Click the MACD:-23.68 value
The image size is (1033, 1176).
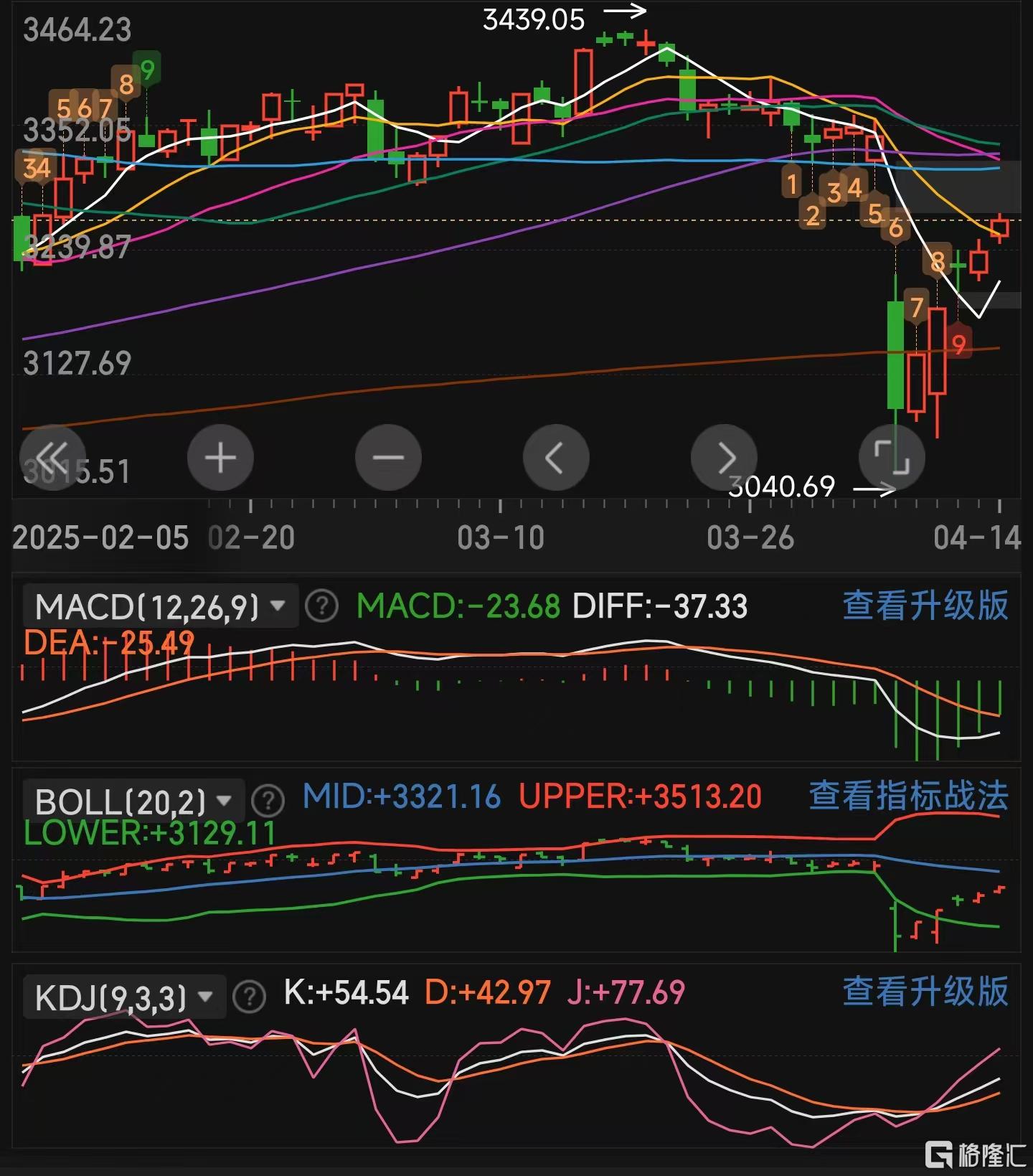coord(458,607)
